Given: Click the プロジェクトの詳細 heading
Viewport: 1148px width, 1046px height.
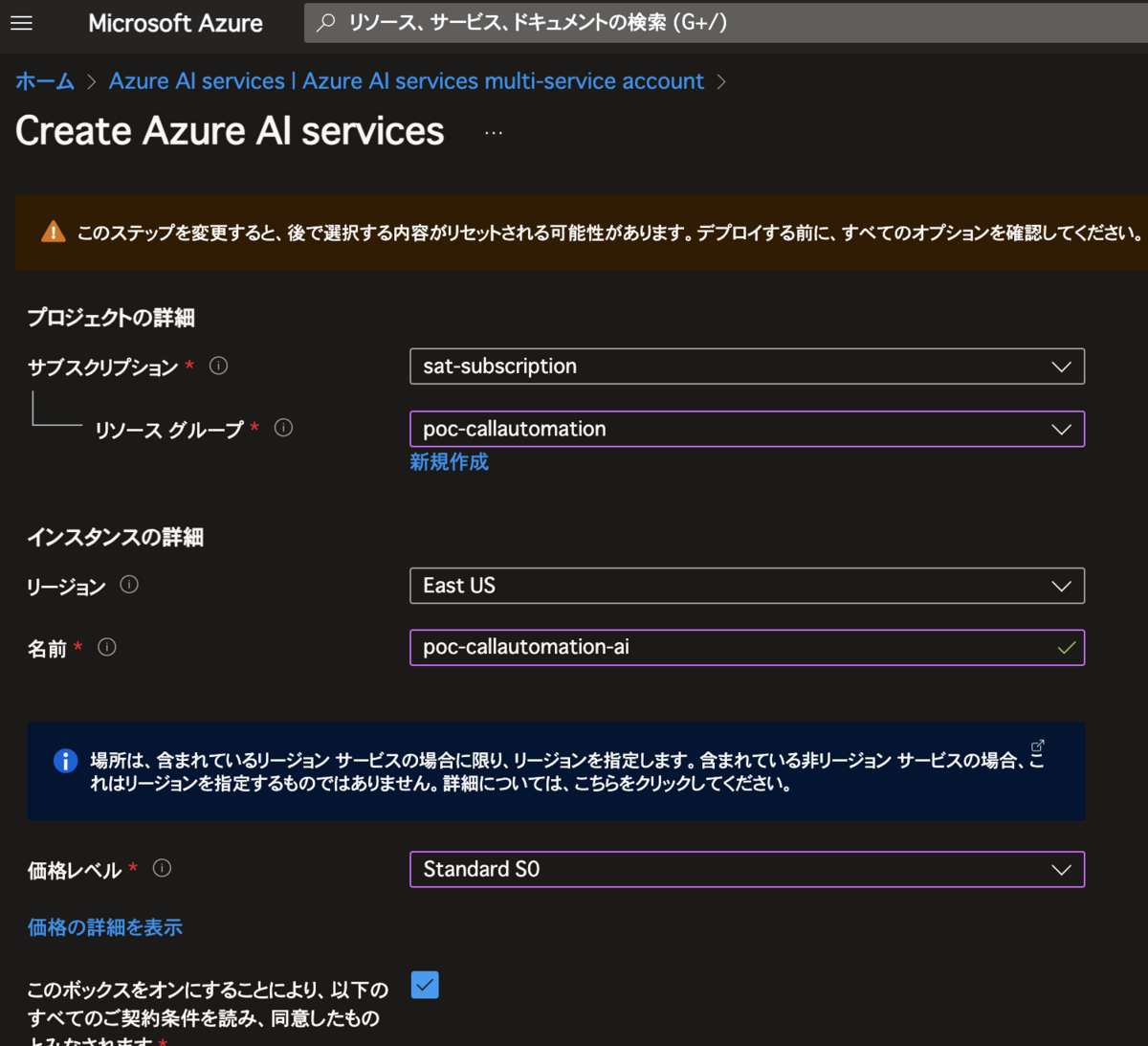Looking at the screenshot, I should (x=111, y=318).
